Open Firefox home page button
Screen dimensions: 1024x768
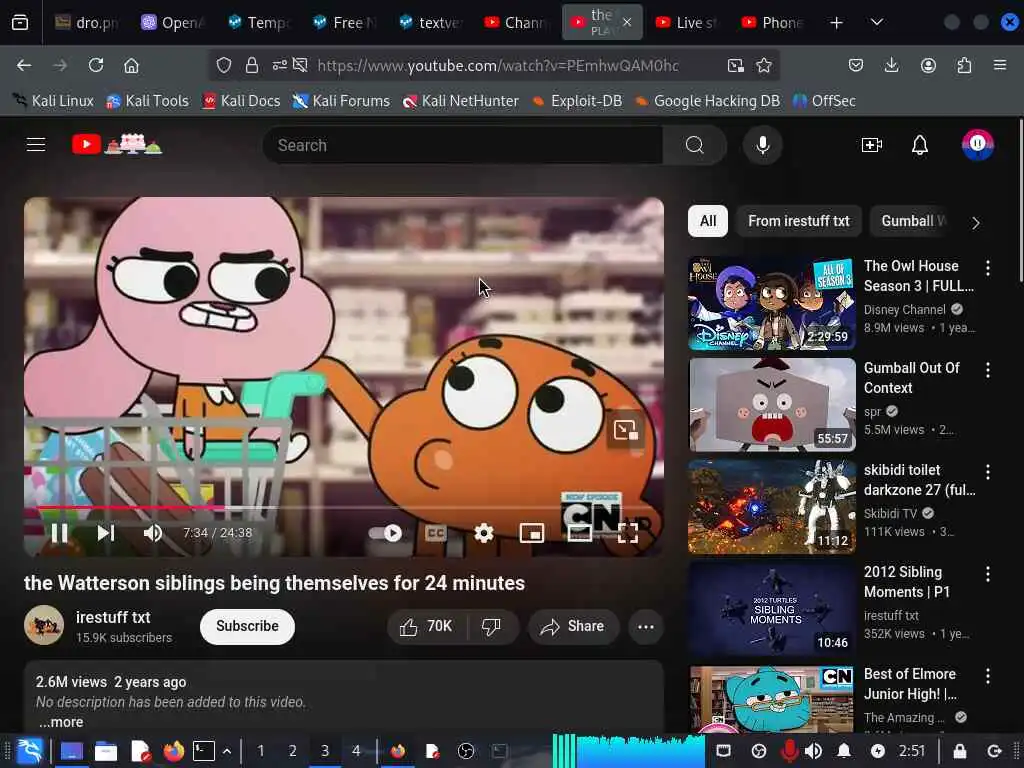coord(131,65)
